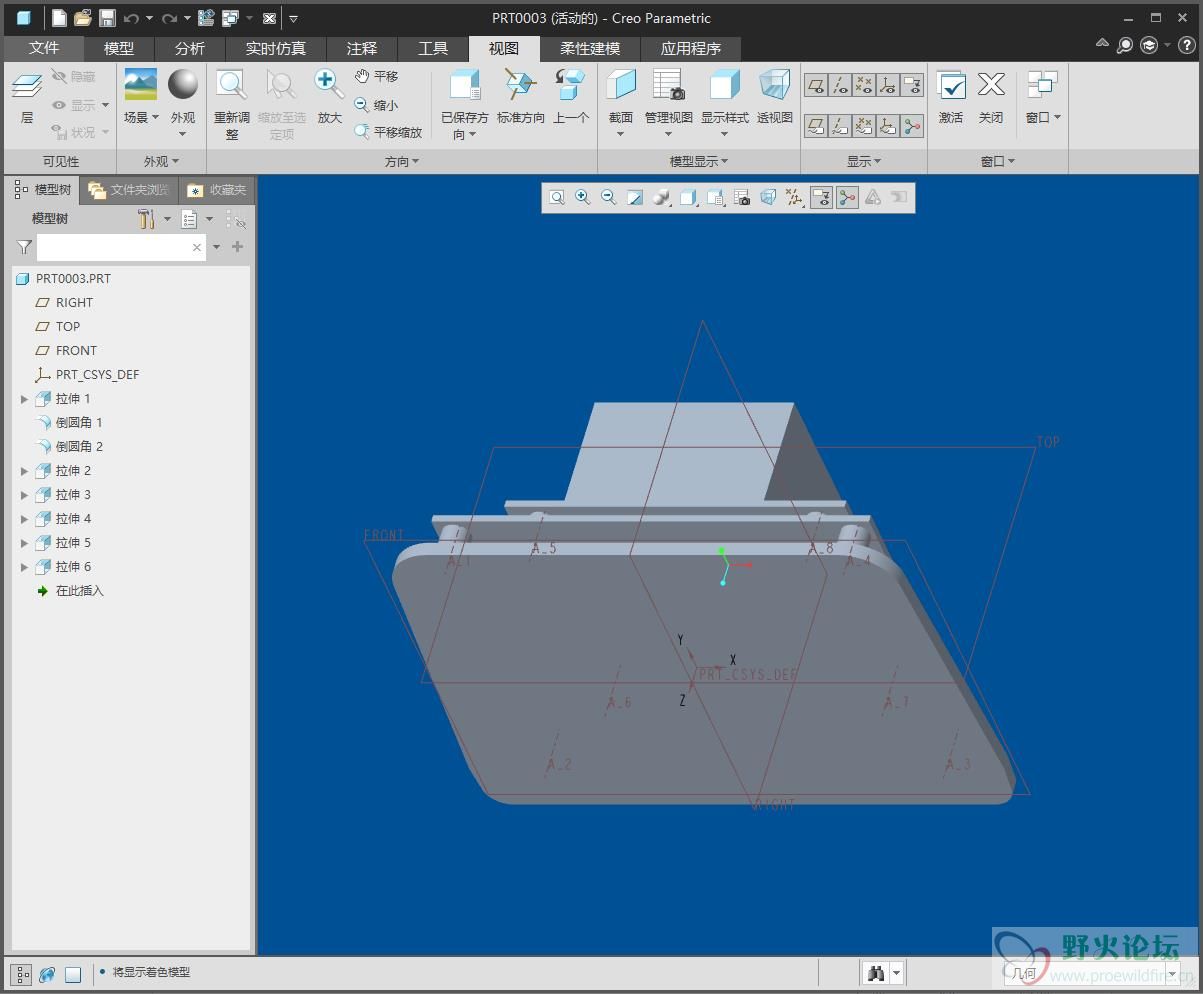
Task: Expand the 模型显示 group overflow
Action: 699,161
